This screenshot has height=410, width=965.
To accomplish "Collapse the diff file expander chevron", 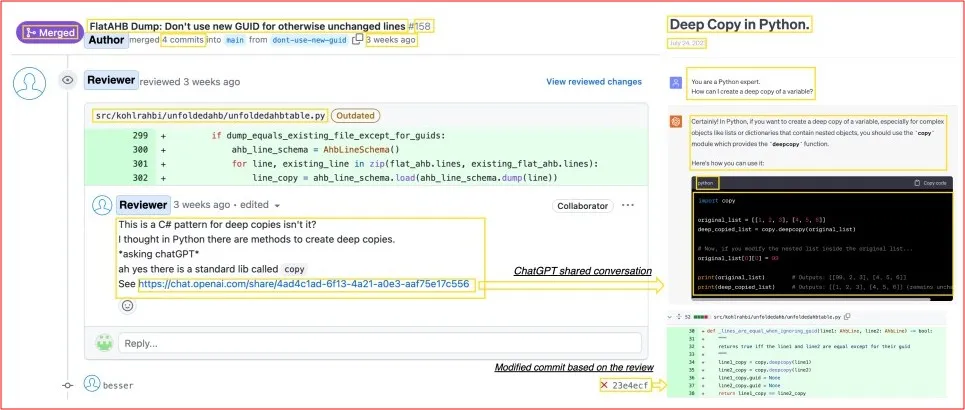I will [671, 316].
